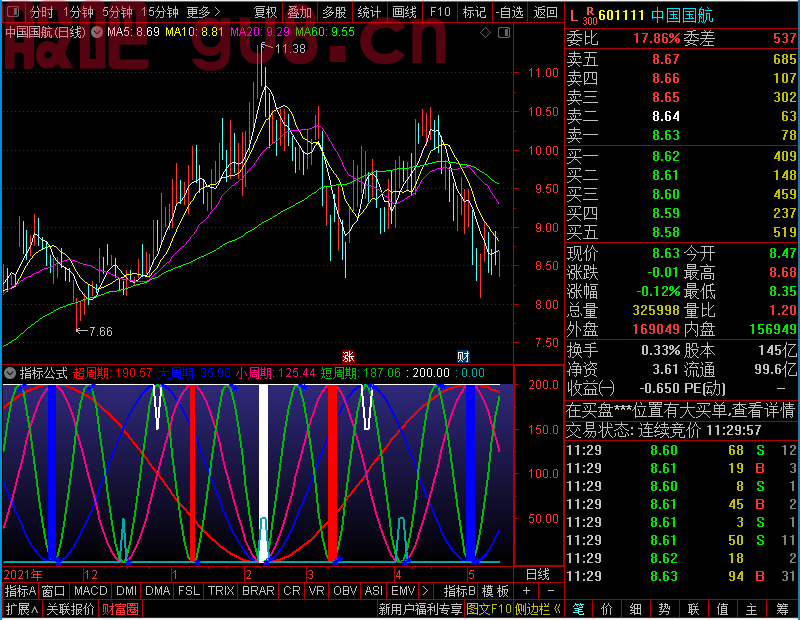Image resolution: width=800 pixels, height=620 pixels.
Task: Open the dropdown arrow beside 中国国航(日线)
Action: click(96, 33)
